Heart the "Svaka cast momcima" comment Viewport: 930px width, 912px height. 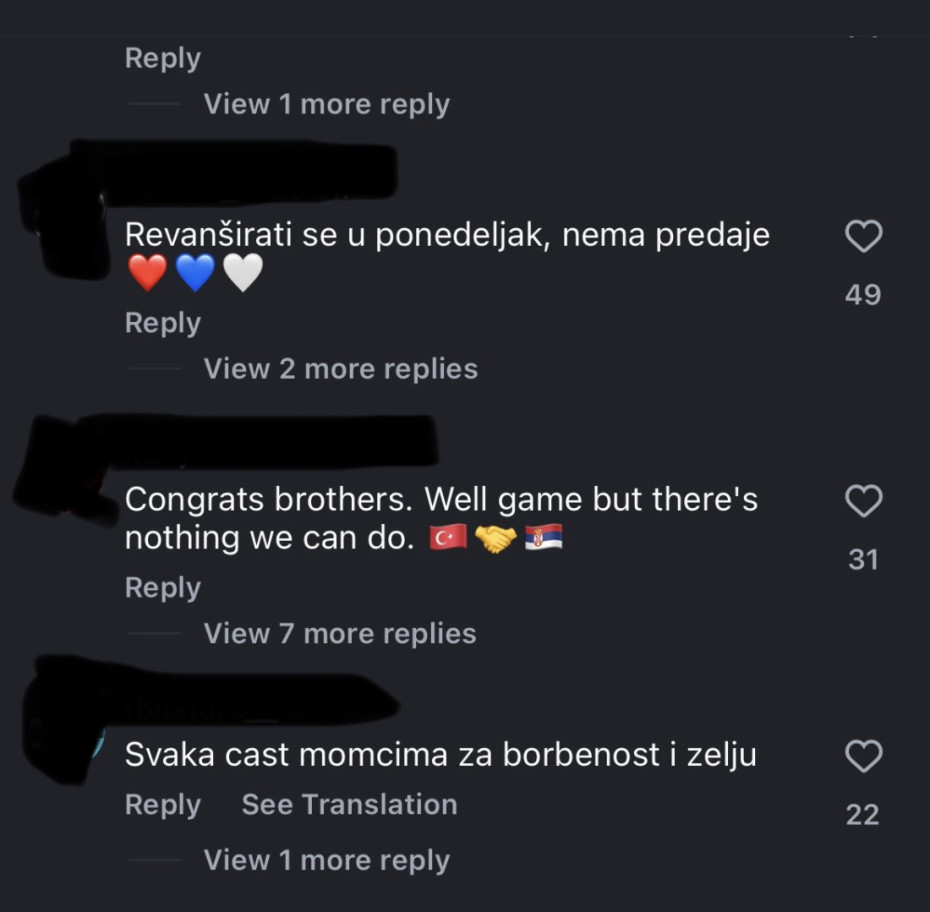coord(863,757)
